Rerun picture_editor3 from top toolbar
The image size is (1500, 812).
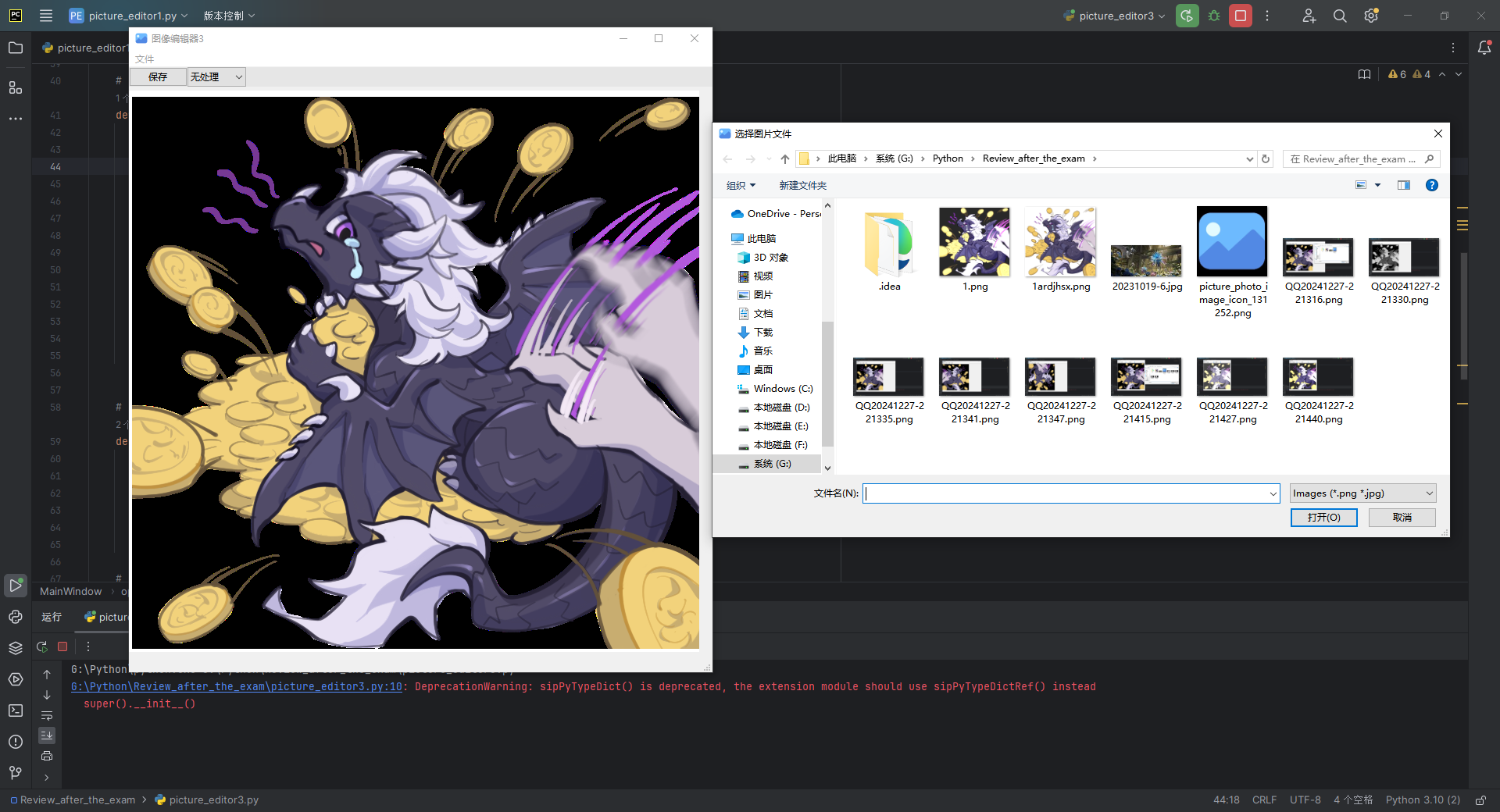coord(1187,16)
